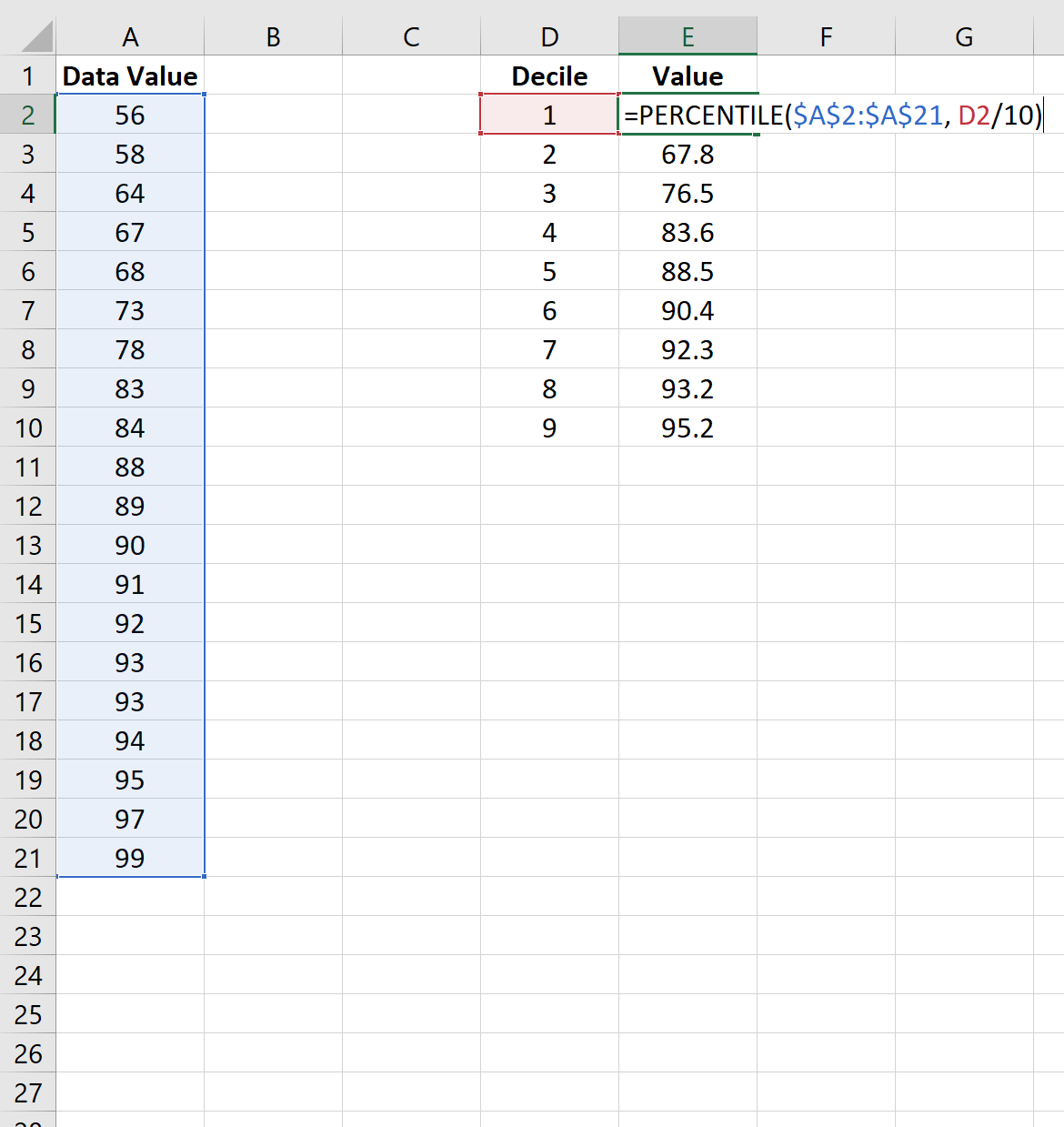Select column header G
The height and width of the screenshot is (1127, 1064).
[x=963, y=36]
